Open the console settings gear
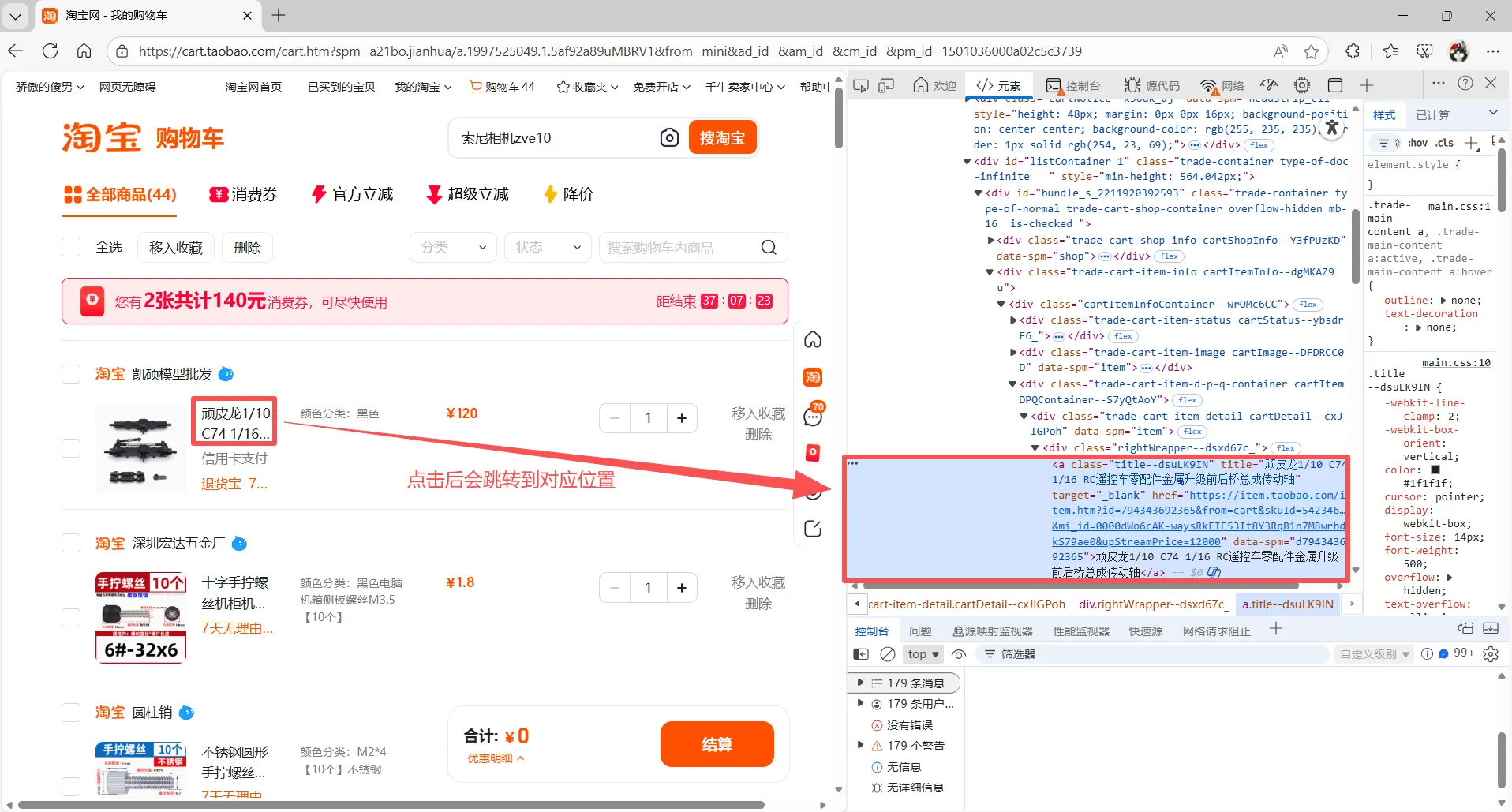This screenshot has height=812, width=1512. [1491, 654]
